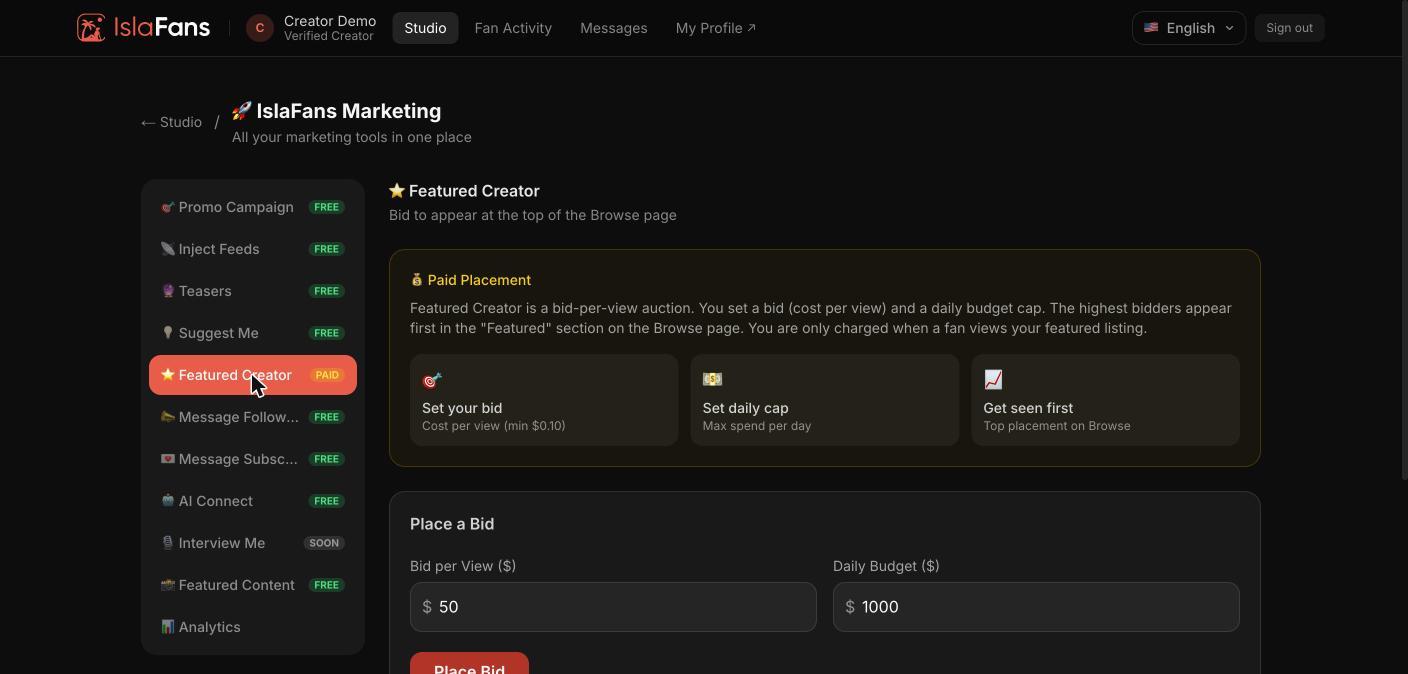The image size is (1408, 674).
Task: Open Analytics in the sidebar
Action: 253,627
